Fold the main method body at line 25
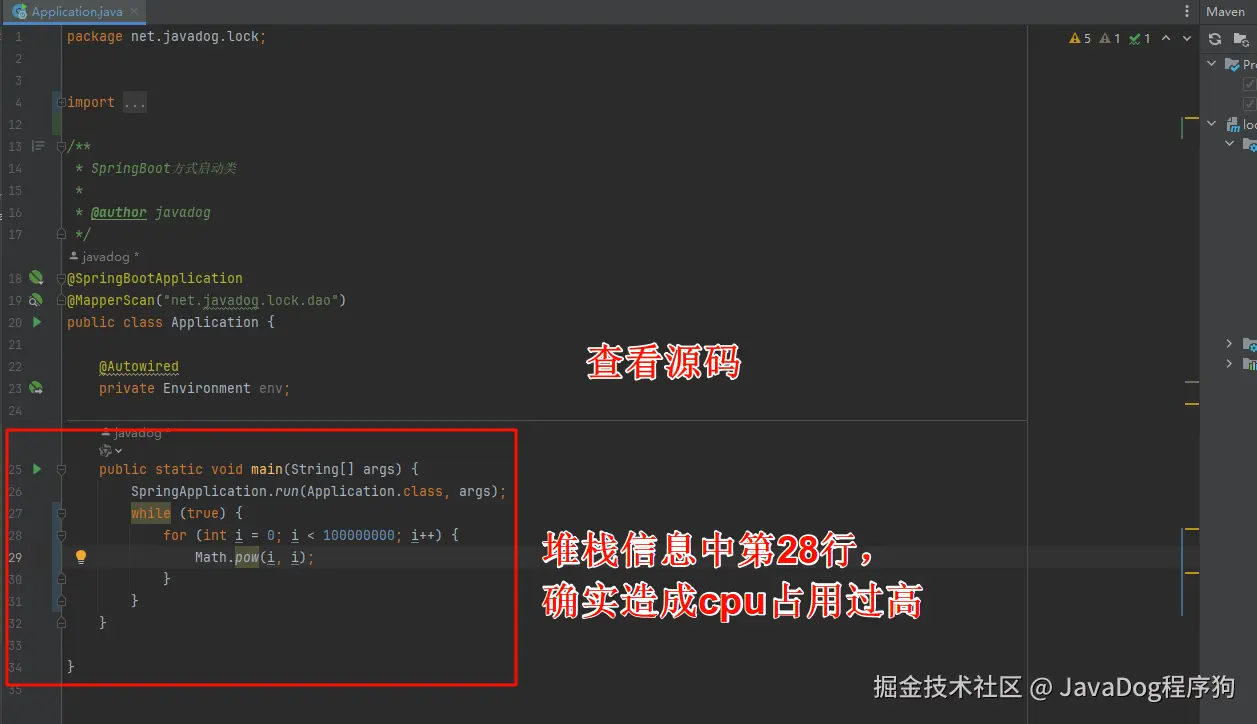The width and height of the screenshot is (1257, 724). (61, 469)
